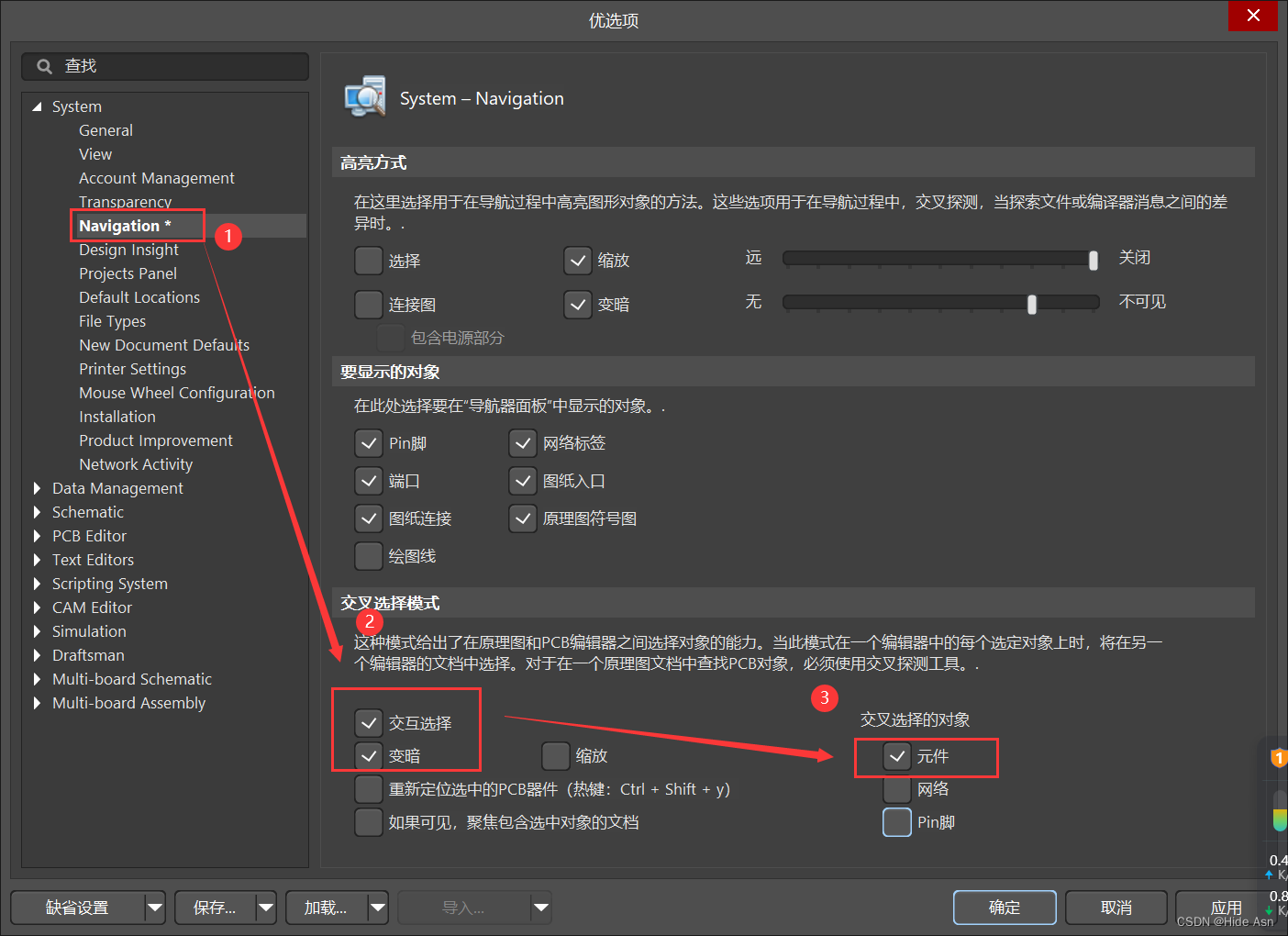Select Account Management in tree

157,178
